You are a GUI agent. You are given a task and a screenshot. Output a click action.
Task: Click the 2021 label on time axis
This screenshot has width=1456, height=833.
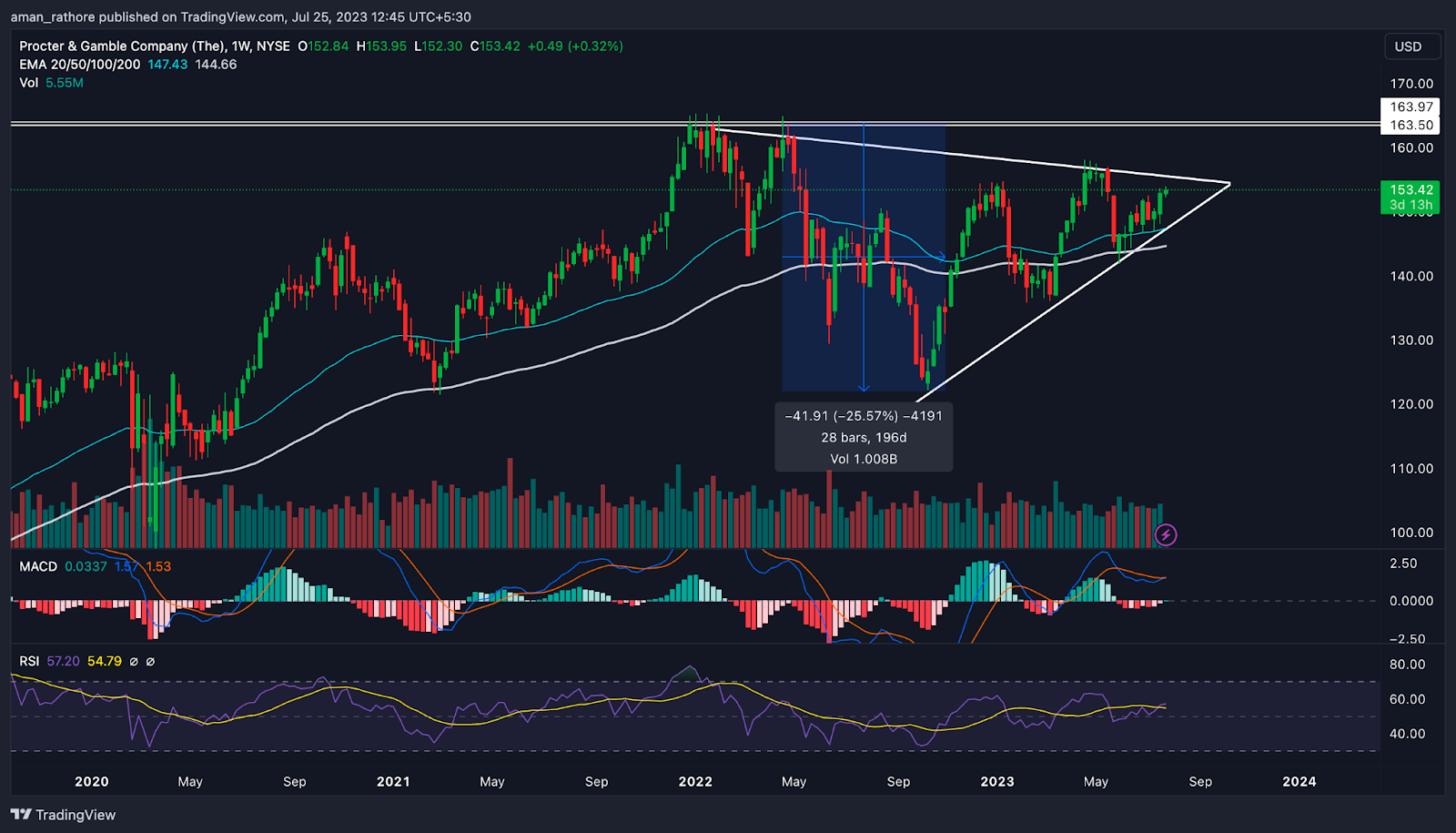click(x=393, y=781)
